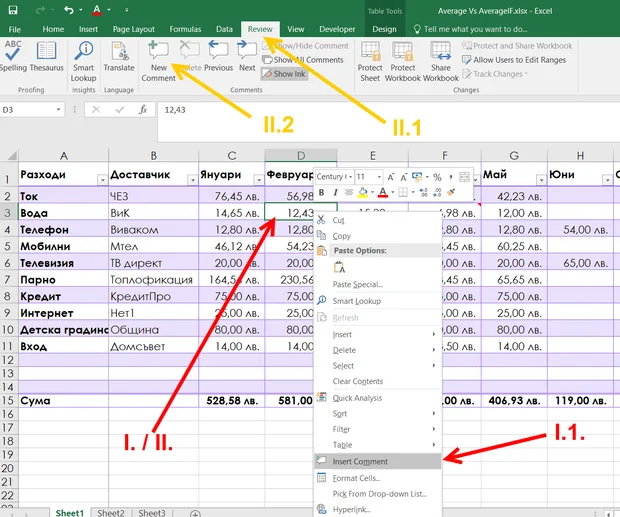
Task: Click the formula bar showing 12,43
Action: click(x=388, y=122)
